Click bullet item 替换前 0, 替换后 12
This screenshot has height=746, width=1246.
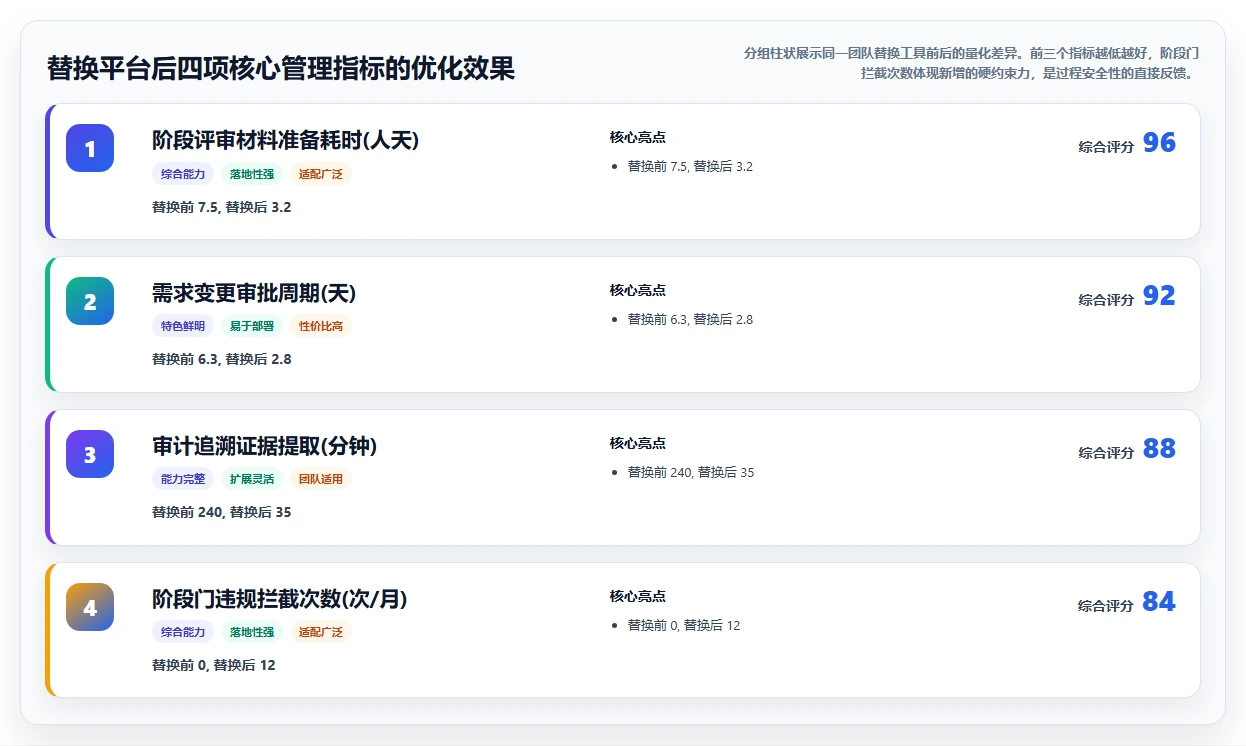tap(684, 626)
